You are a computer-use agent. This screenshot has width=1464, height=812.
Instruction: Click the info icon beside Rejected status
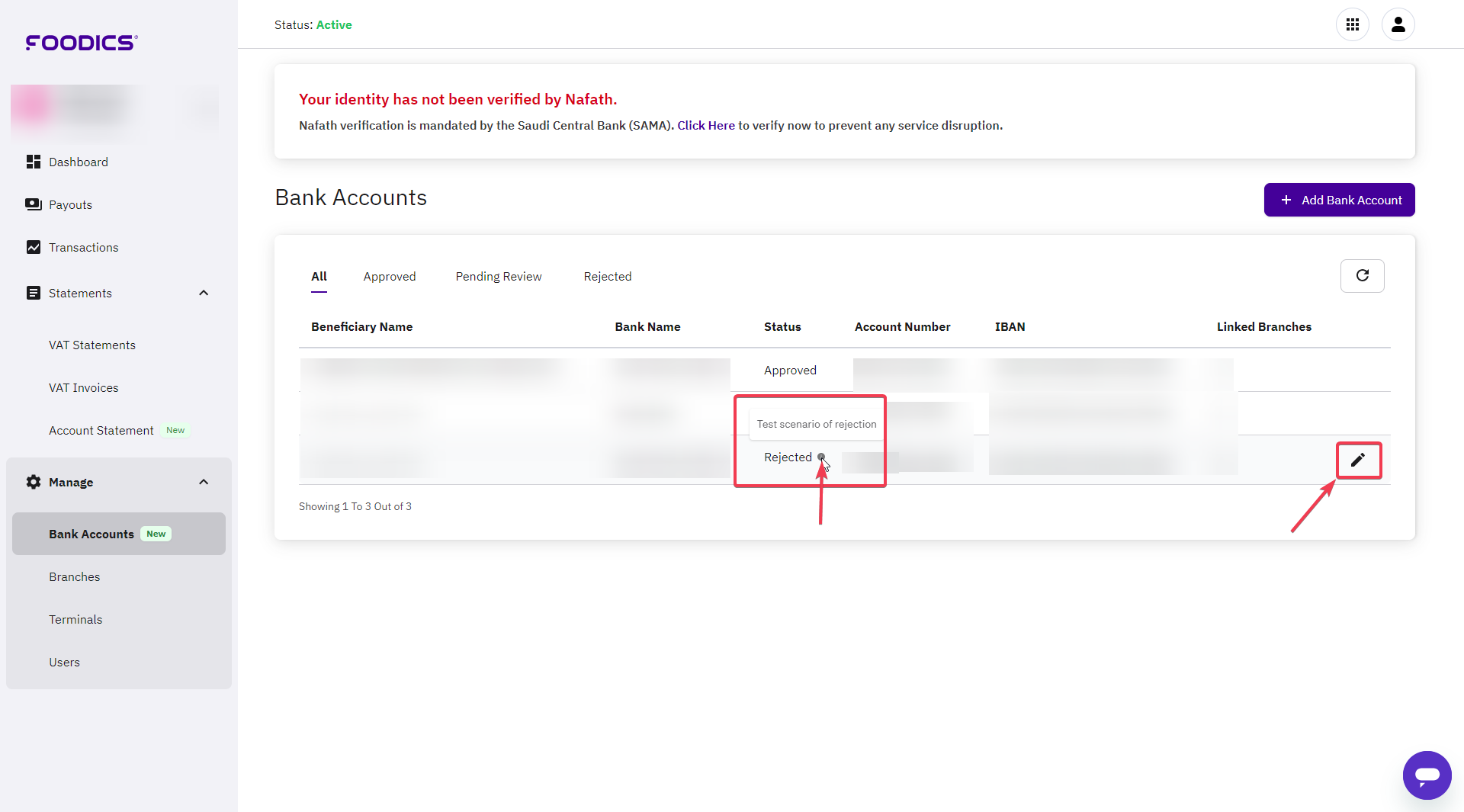point(821,457)
